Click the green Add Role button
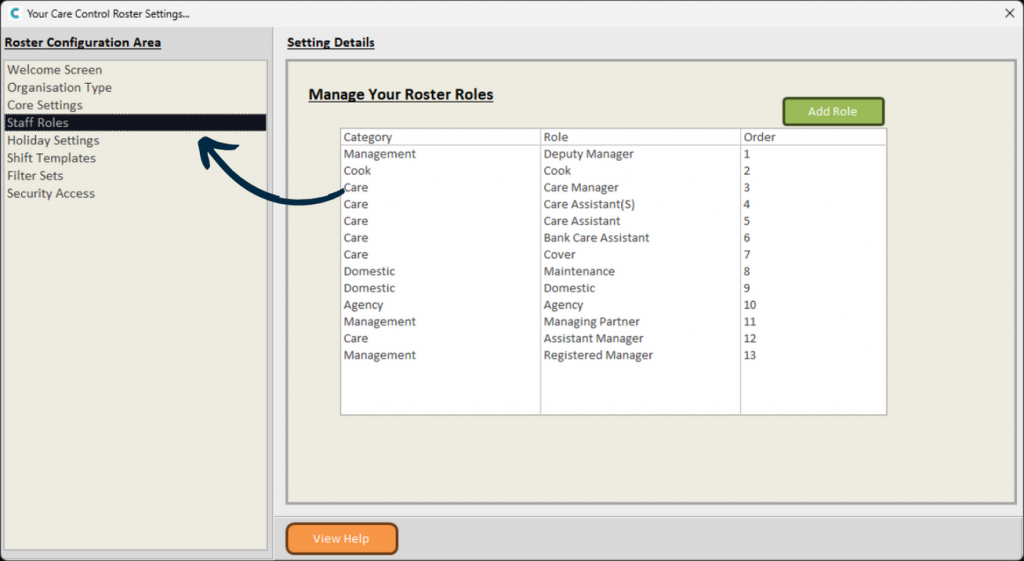This screenshot has width=1024, height=561. pyautogui.click(x=833, y=112)
